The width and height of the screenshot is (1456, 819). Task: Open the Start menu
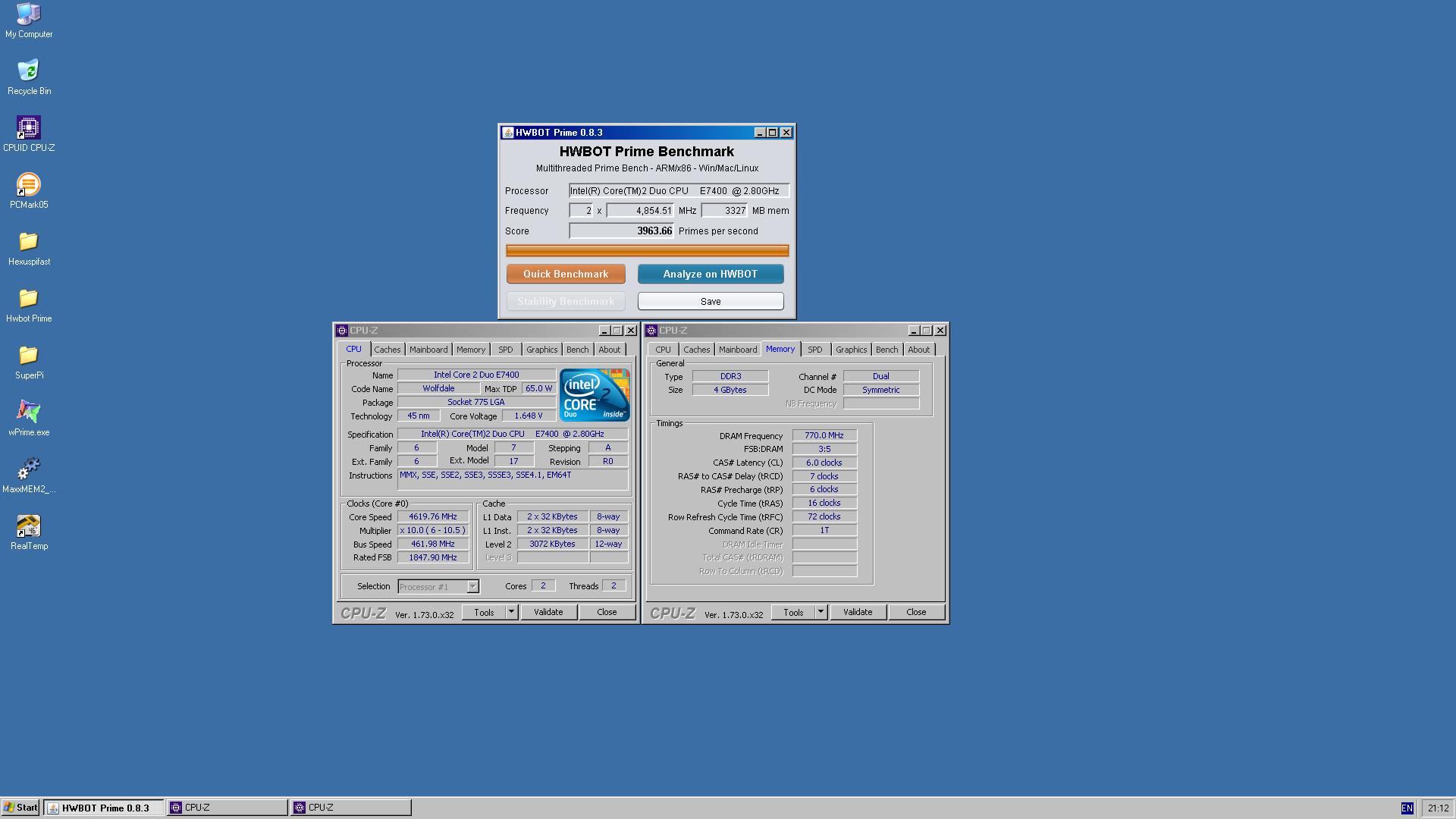(x=20, y=808)
